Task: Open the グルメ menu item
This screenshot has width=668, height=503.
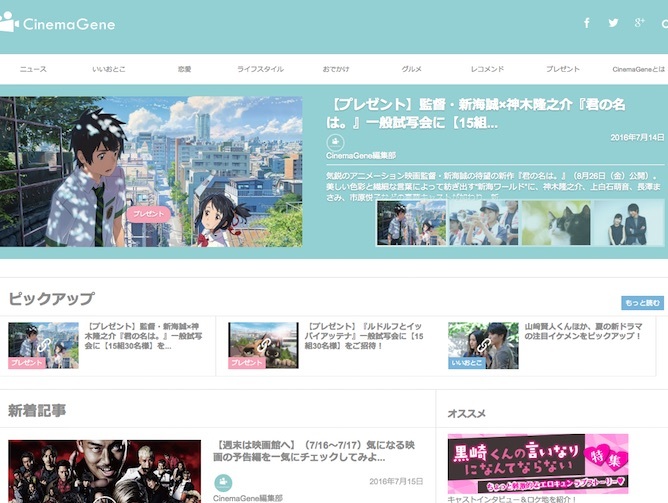Action: pos(412,69)
